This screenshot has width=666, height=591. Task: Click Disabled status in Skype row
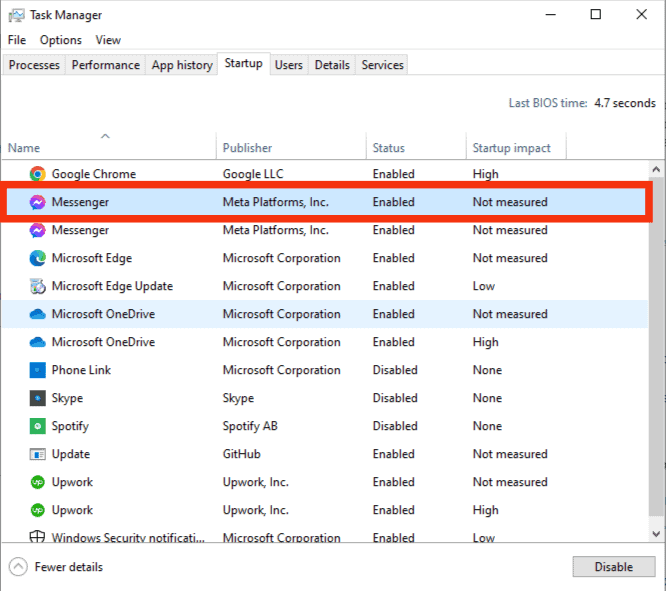[395, 398]
